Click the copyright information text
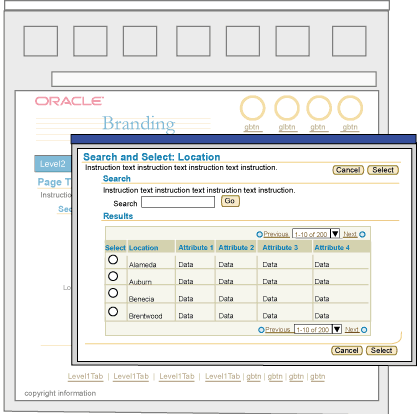417x414 pixels. pos(60,393)
